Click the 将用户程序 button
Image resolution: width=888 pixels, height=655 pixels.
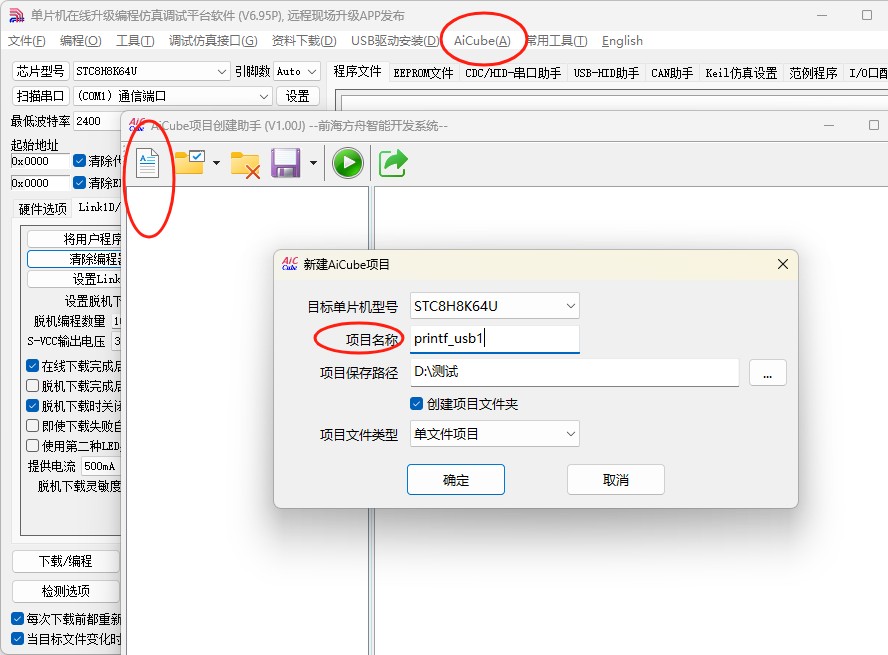(x=74, y=239)
